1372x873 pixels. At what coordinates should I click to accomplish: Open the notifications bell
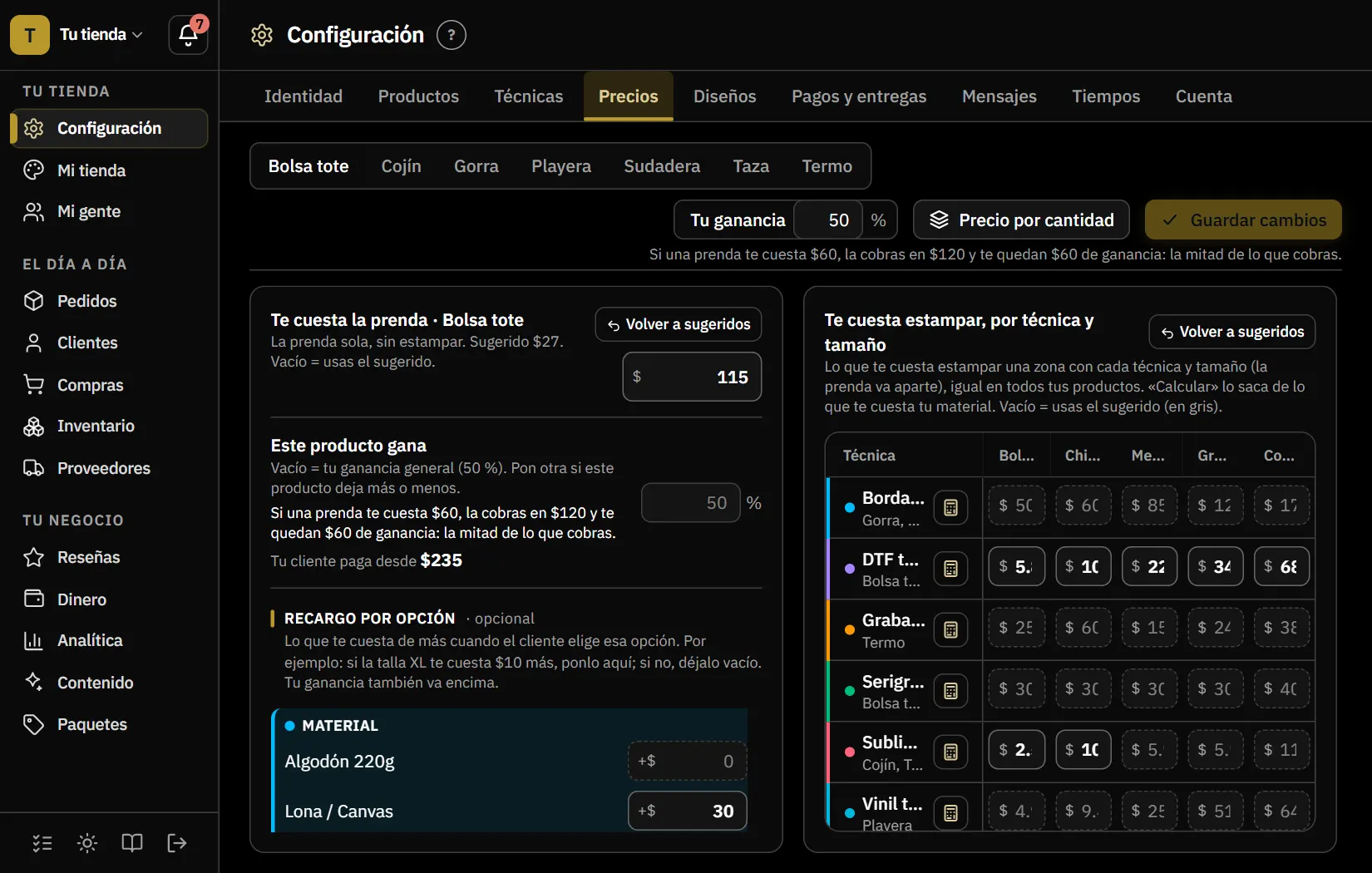[188, 35]
